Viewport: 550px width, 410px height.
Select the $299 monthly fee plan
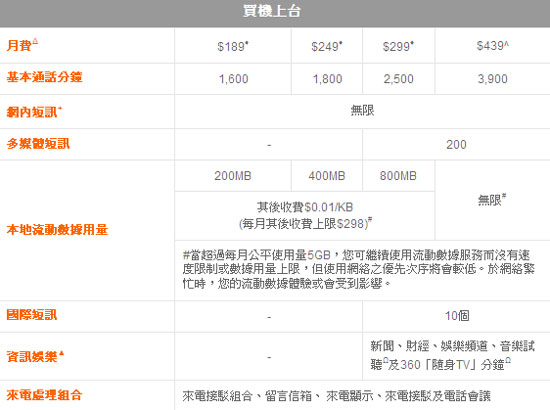coord(398,46)
